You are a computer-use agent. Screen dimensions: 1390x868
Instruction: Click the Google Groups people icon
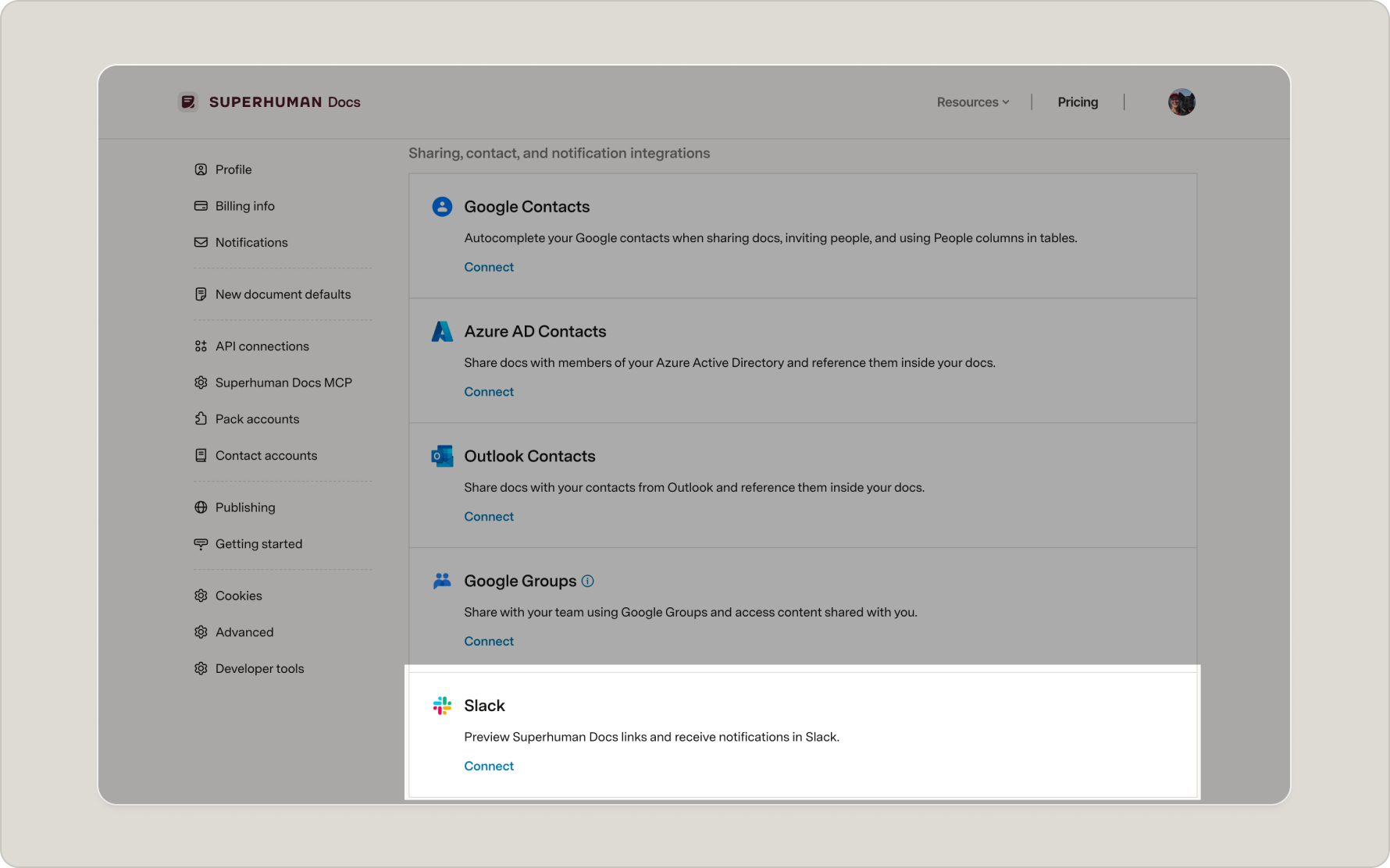click(x=442, y=581)
